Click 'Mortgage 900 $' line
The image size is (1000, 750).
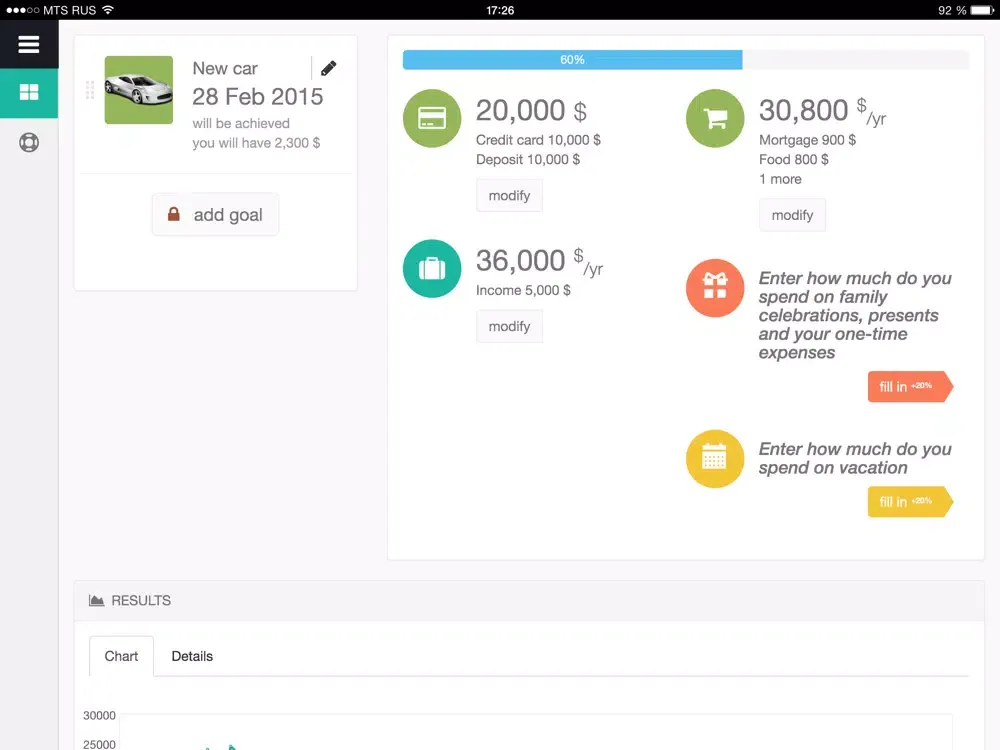807,140
